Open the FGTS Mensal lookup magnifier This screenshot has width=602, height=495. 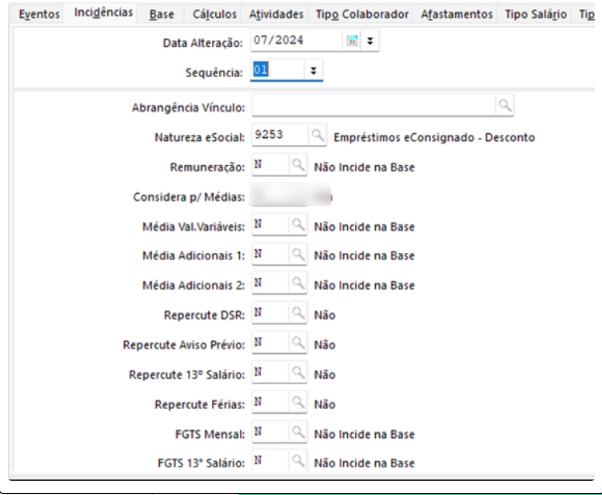tap(298, 432)
